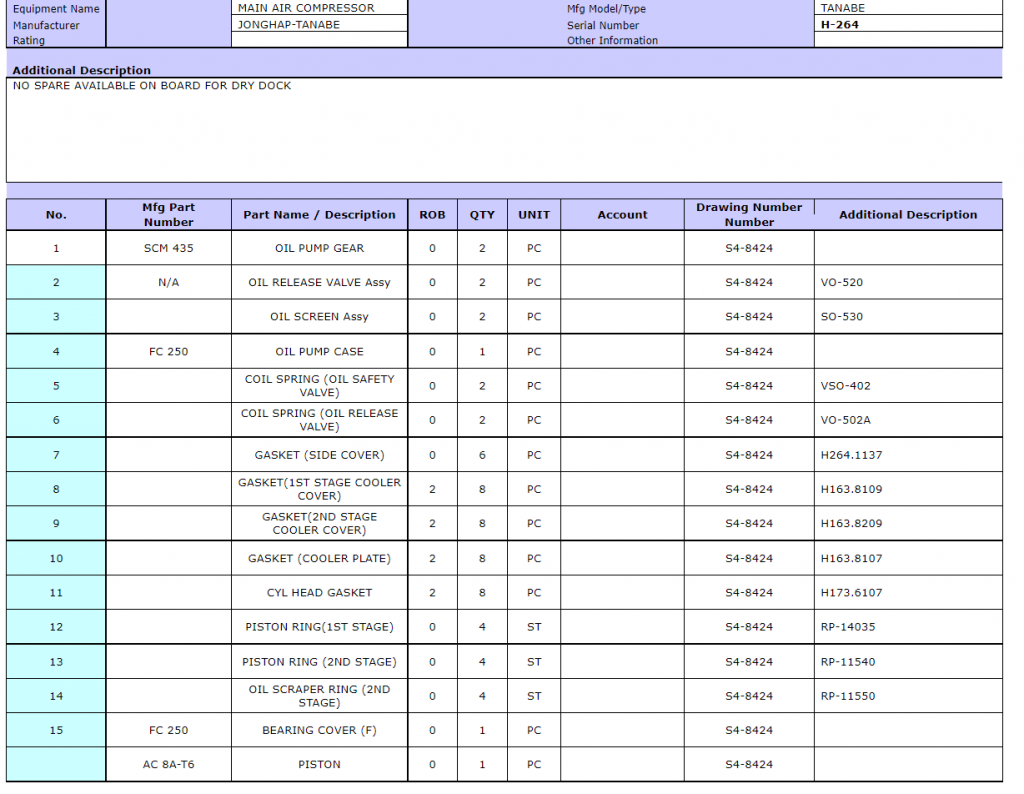Click the BEARING COVER (F) part name
Image resolution: width=1024 pixels, height=794 pixels.
319,730
